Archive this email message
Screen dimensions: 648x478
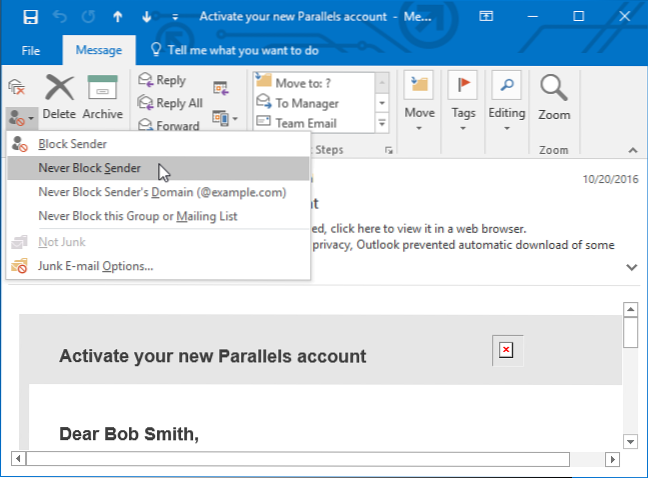tap(103, 98)
